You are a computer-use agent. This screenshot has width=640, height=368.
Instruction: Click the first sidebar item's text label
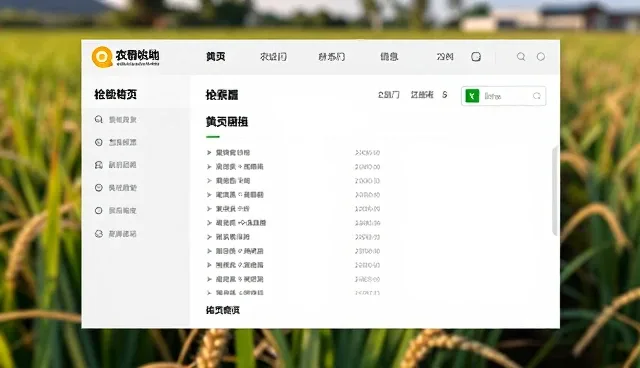(122, 120)
